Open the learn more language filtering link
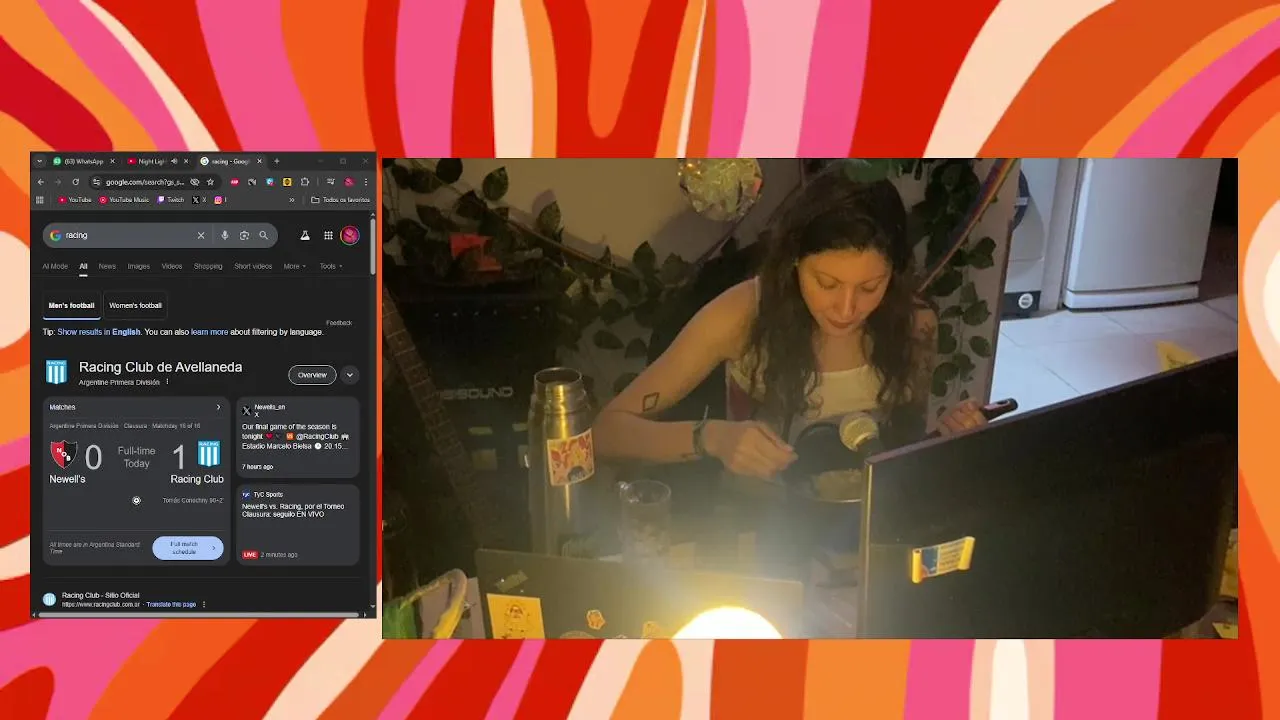The width and height of the screenshot is (1280, 720). pyautogui.click(x=209, y=332)
